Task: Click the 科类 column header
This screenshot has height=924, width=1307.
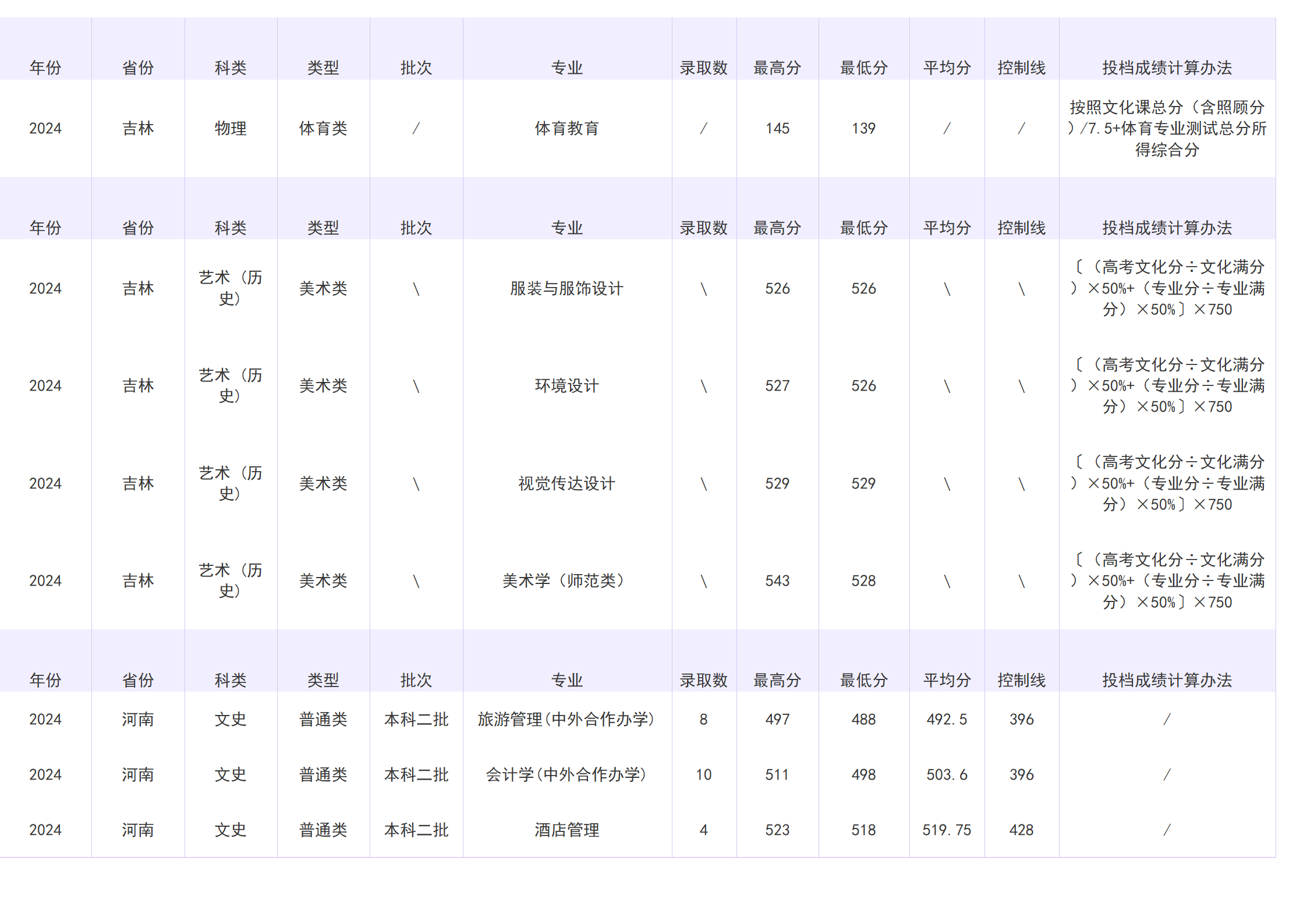Action: point(231,67)
